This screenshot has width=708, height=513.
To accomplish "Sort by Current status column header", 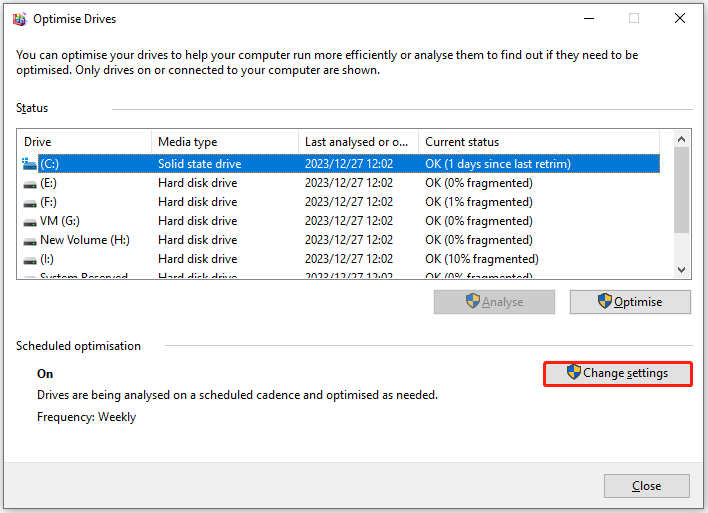I will click(x=538, y=142).
